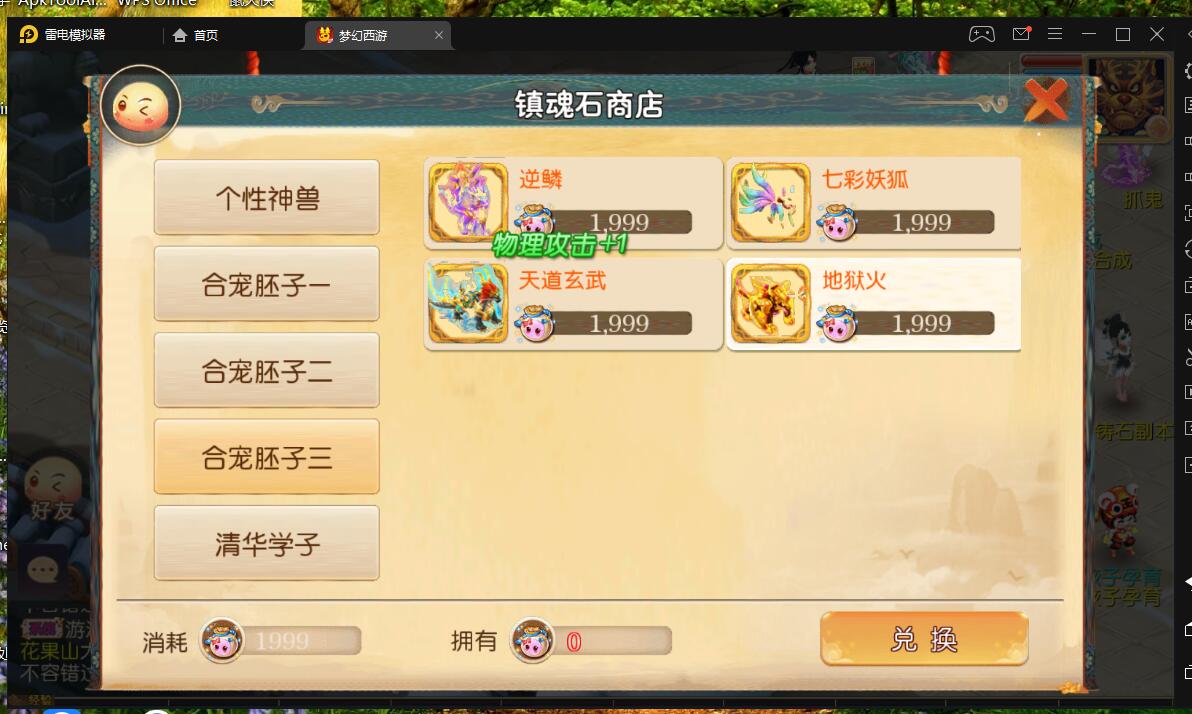
Task: Switch to the 个性神兽 category
Action: pos(267,198)
